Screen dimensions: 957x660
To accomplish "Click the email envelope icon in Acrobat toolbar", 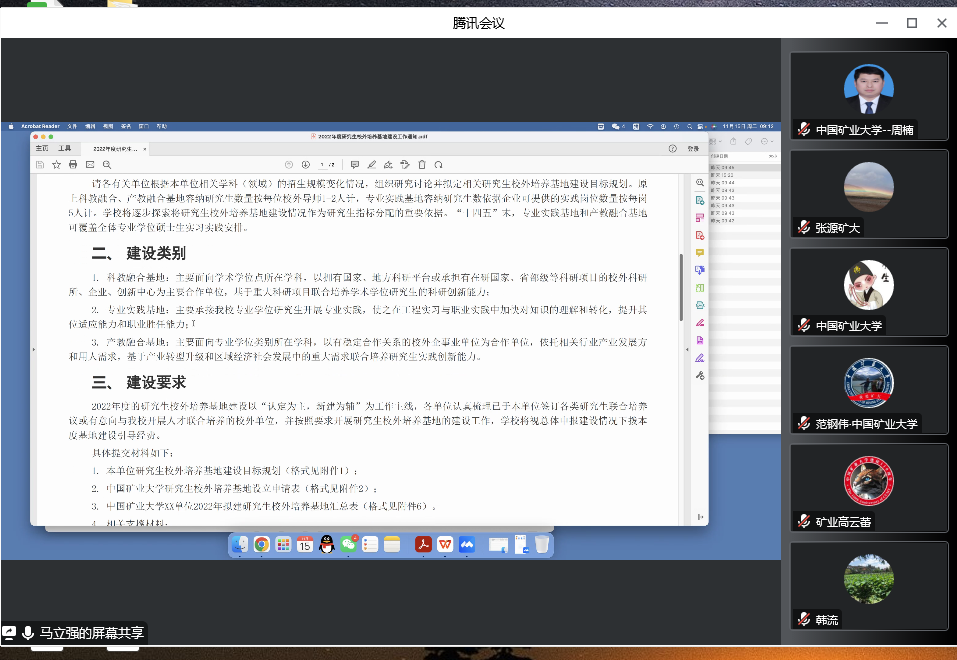I will click(89, 164).
